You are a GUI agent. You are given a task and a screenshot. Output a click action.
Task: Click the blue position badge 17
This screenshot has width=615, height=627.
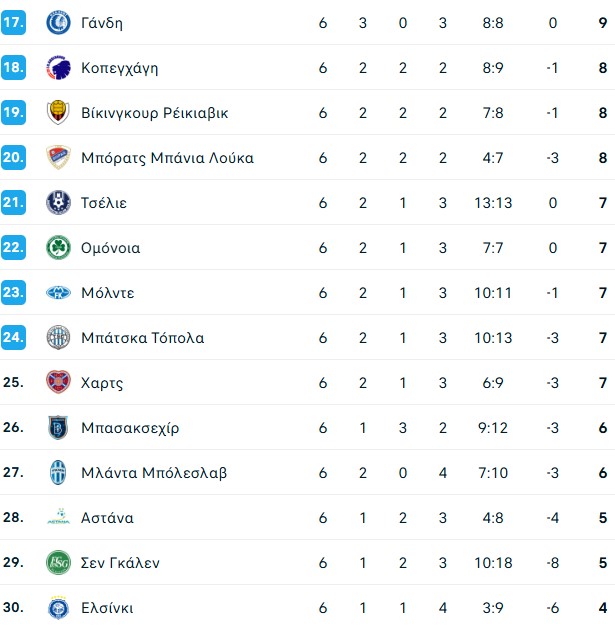coord(13,22)
